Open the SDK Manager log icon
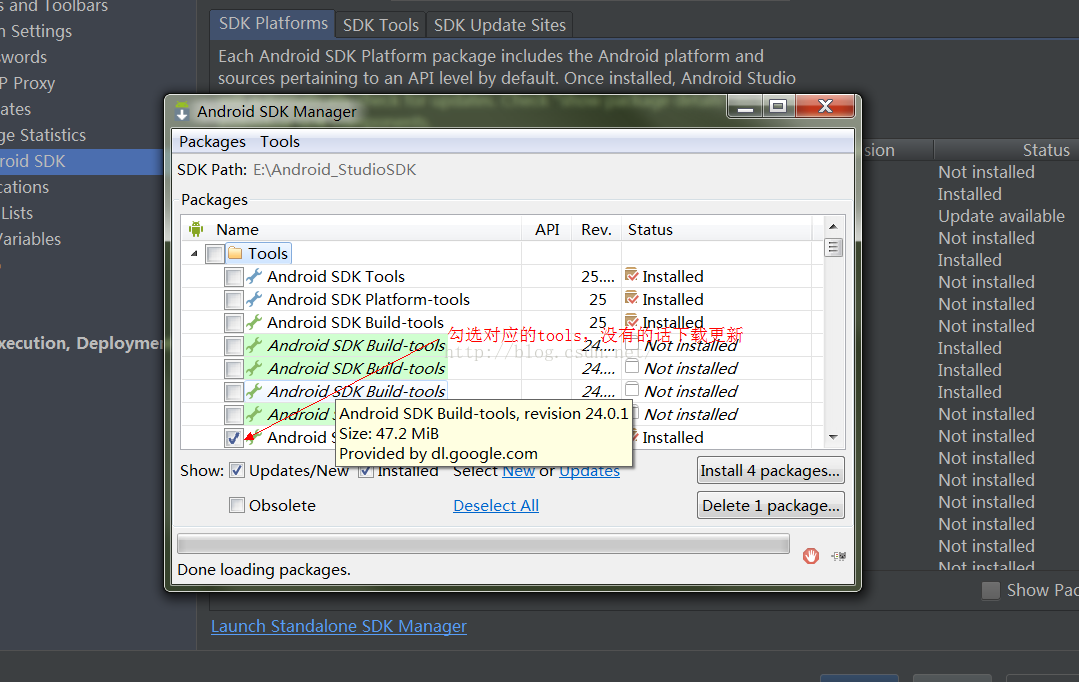Screen dimensions: 1079x682 point(838,555)
